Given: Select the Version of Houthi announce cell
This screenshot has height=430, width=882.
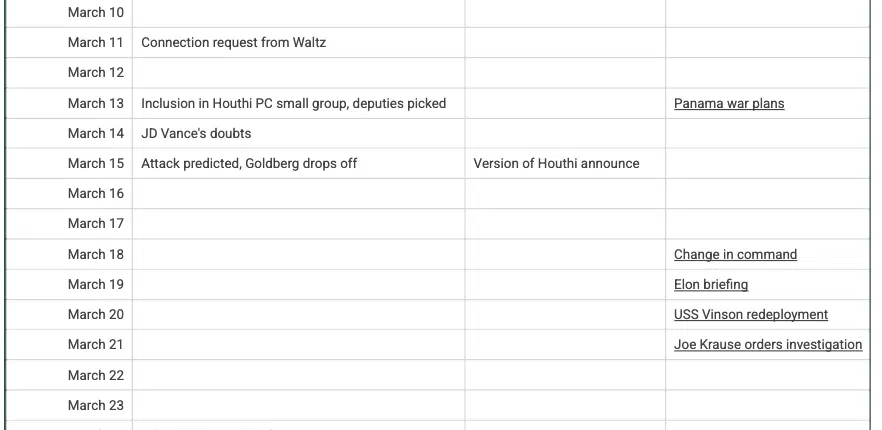Looking at the screenshot, I should click(565, 164).
